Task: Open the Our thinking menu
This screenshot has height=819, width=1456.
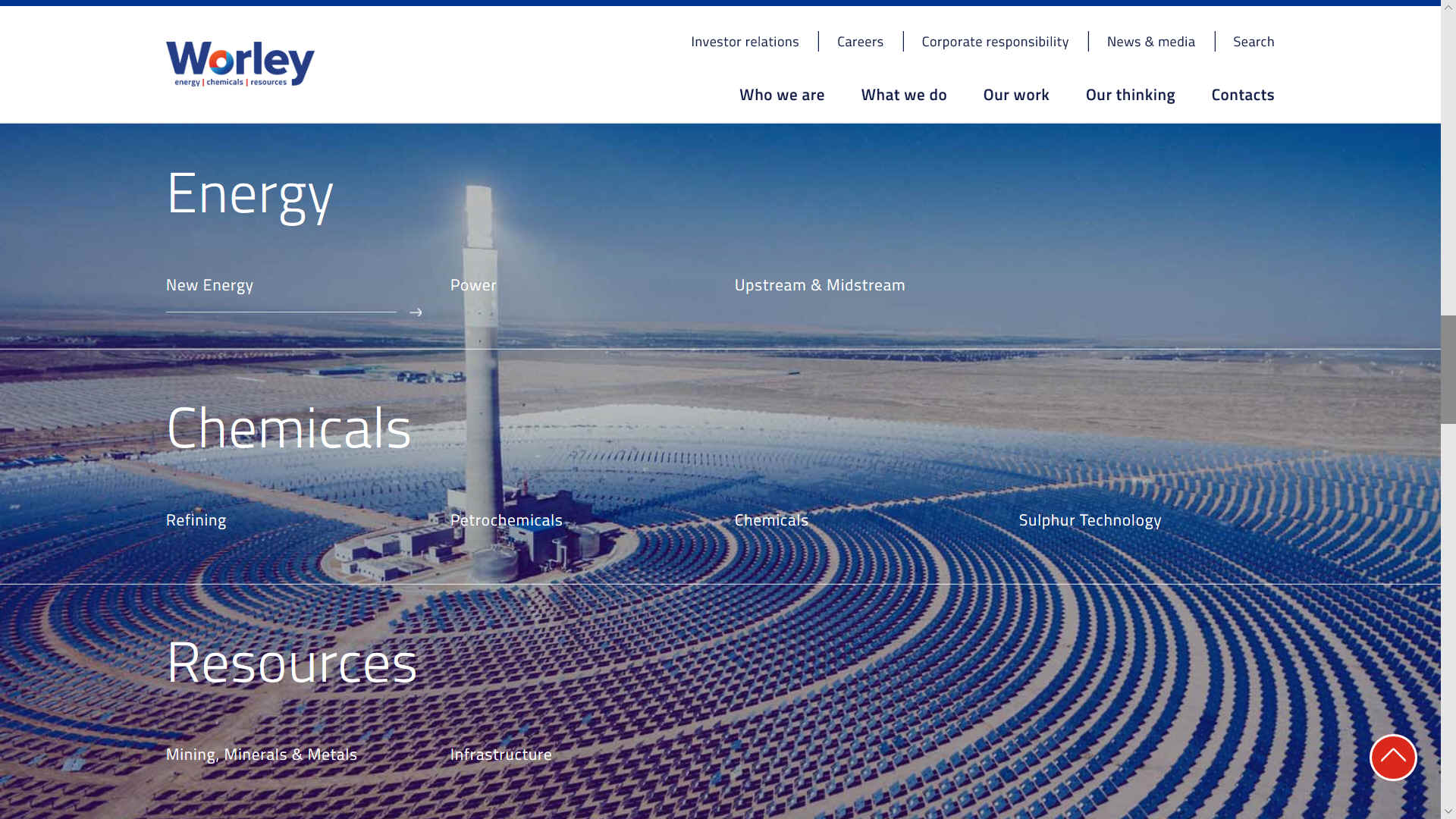Action: coord(1130,95)
